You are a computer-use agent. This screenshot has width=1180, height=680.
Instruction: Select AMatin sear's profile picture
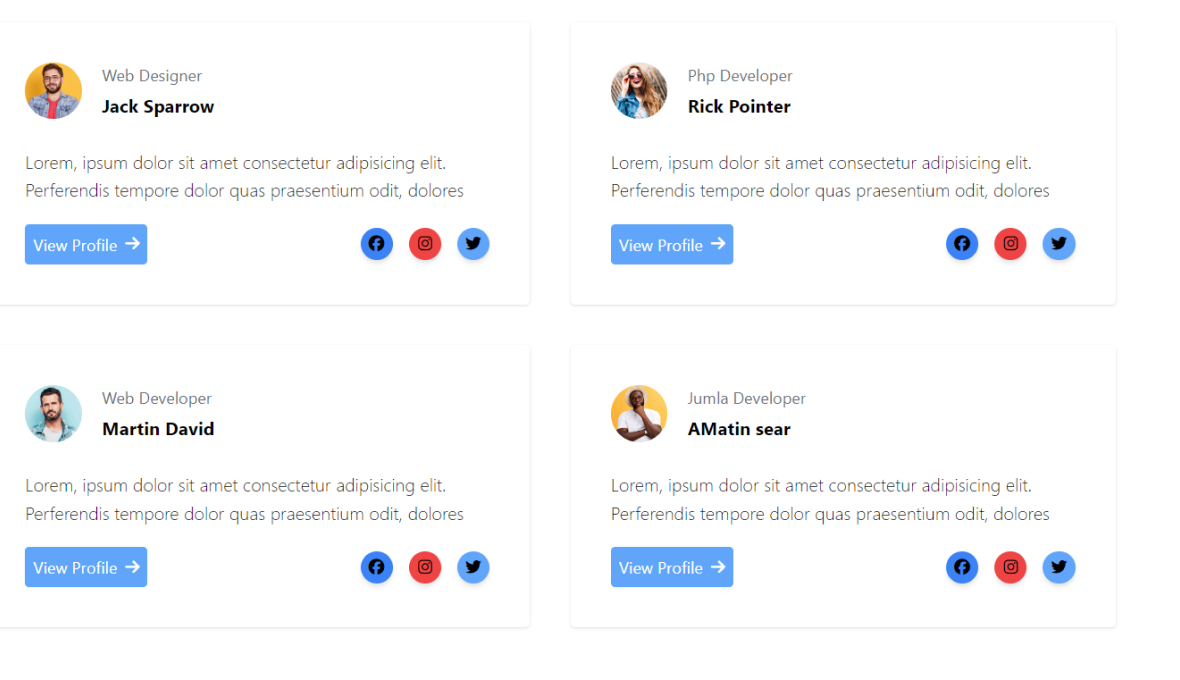(x=639, y=414)
